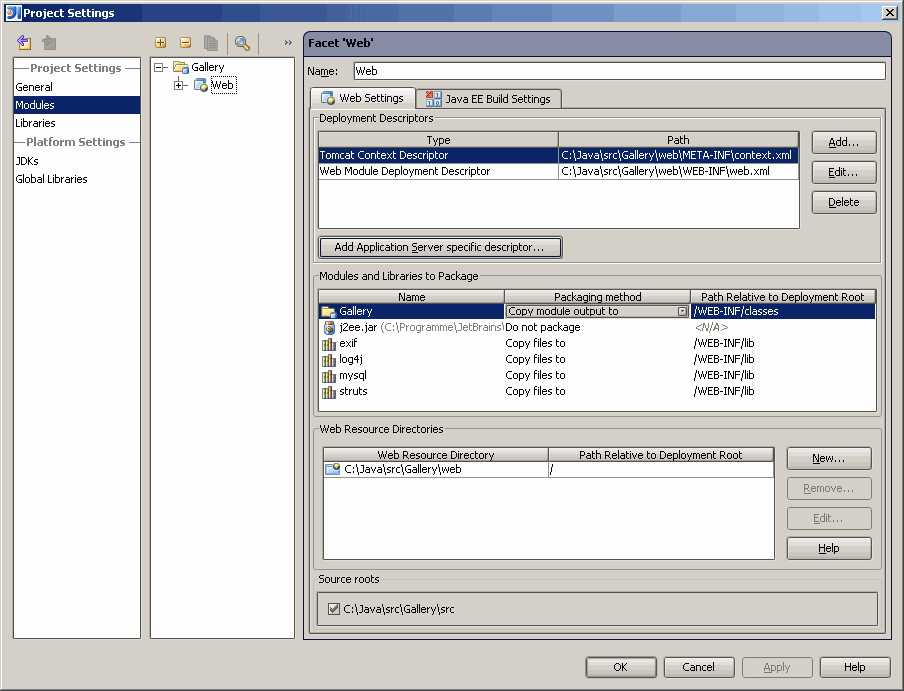The height and width of the screenshot is (691, 904).
Task: Remove a module using the minus icon
Action: tap(185, 43)
